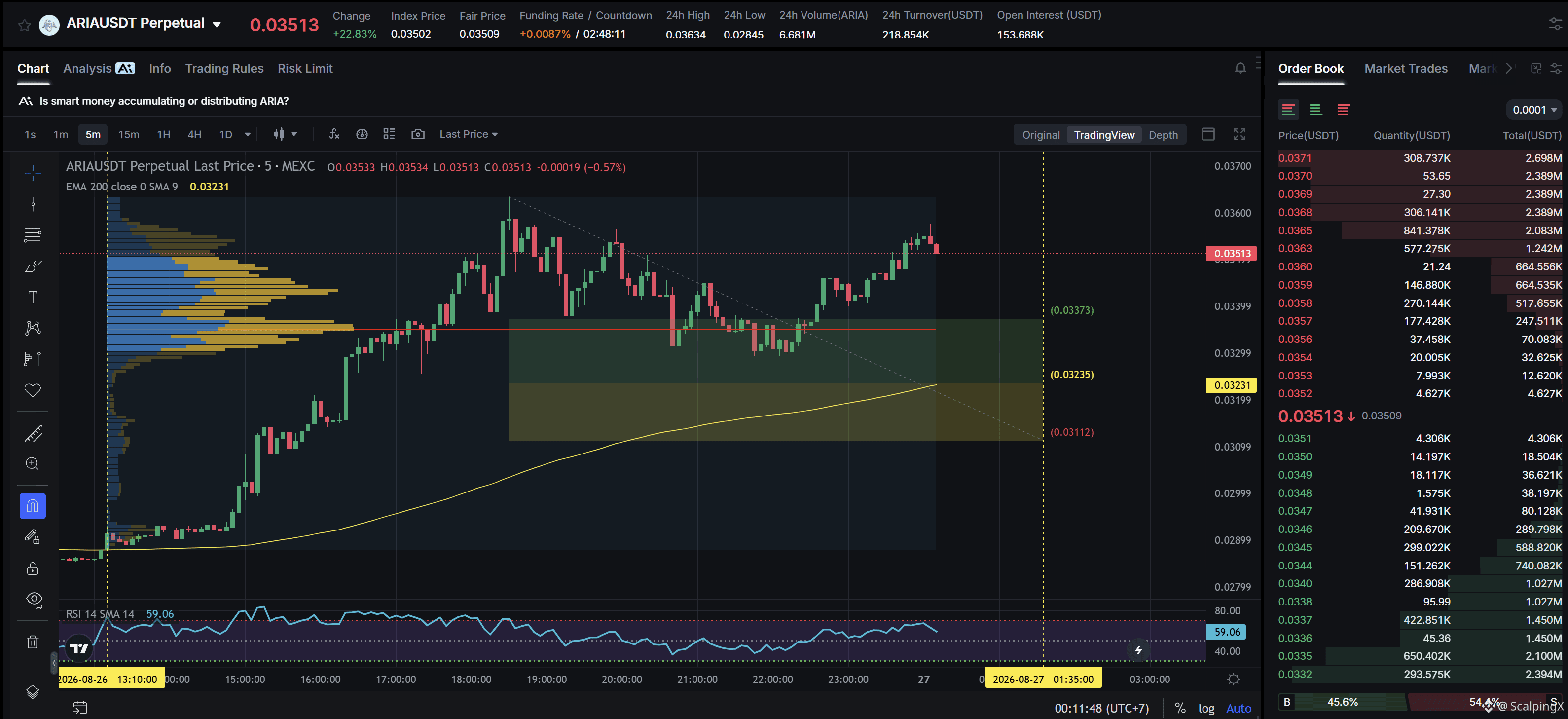Open the heart icons tool
The height and width of the screenshot is (719, 1568).
(x=33, y=390)
